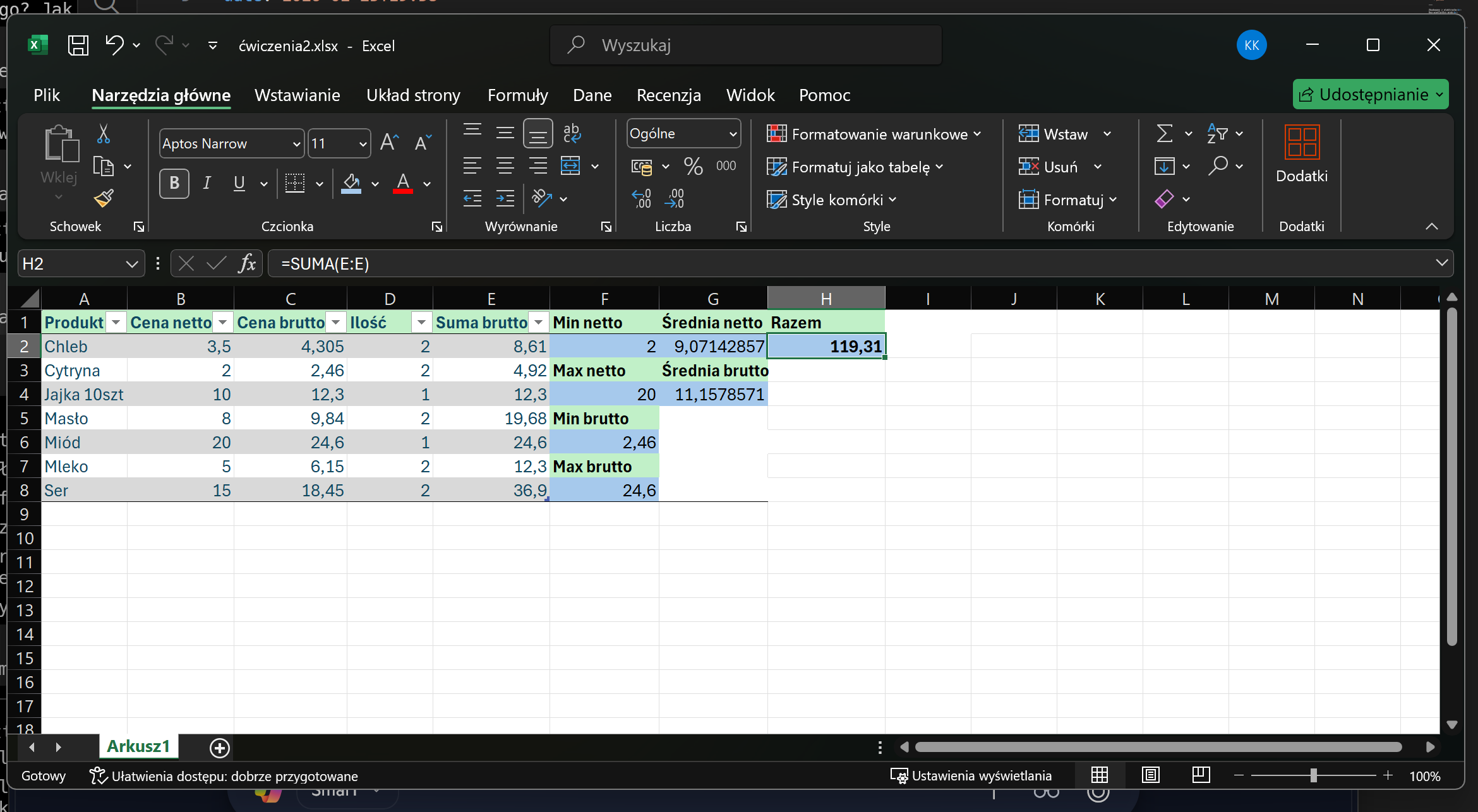Open the Aptos Narrow font dropdown

pyautogui.click(x=296, y=144)
